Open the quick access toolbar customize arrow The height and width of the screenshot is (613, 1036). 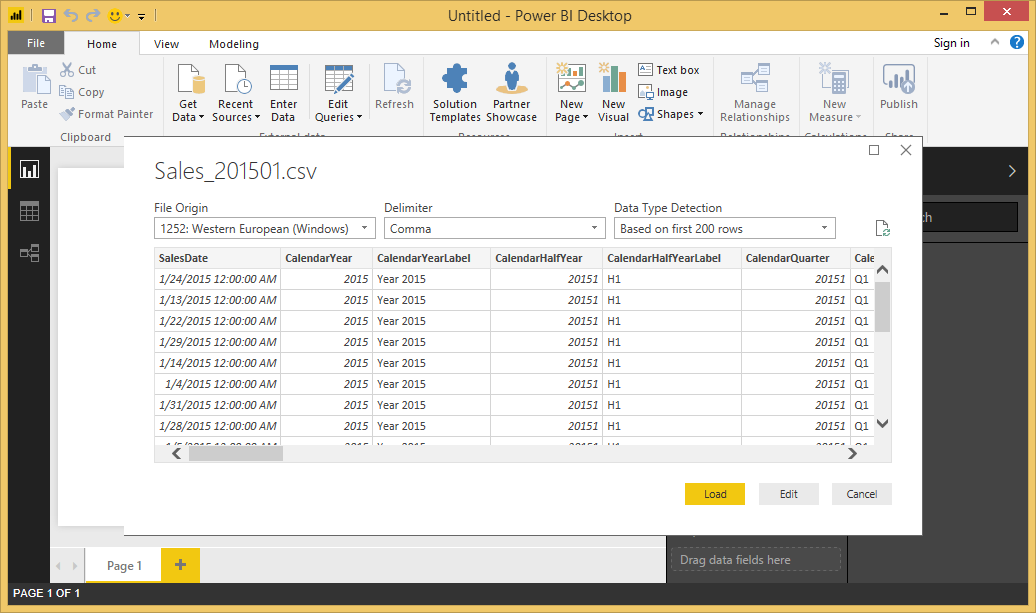pos(141,16)
